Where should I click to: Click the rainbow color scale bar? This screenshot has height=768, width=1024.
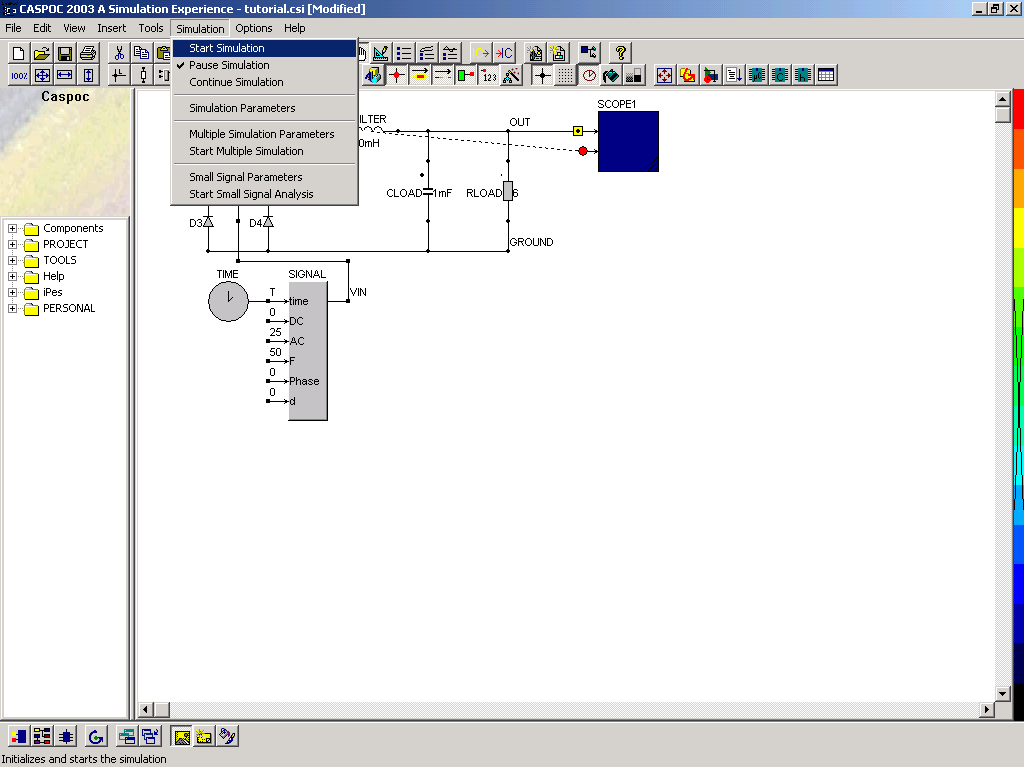pyautogui.click(x=1018, y=404)
